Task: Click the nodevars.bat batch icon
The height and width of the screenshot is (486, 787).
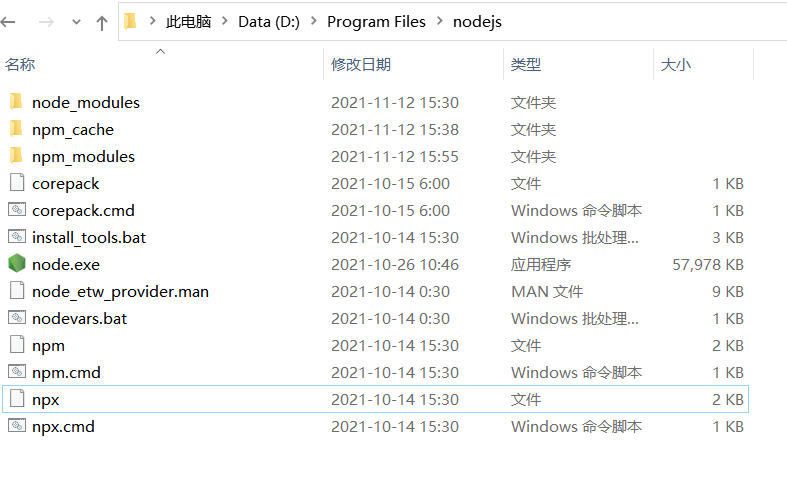Action: [x=17, y=317]
